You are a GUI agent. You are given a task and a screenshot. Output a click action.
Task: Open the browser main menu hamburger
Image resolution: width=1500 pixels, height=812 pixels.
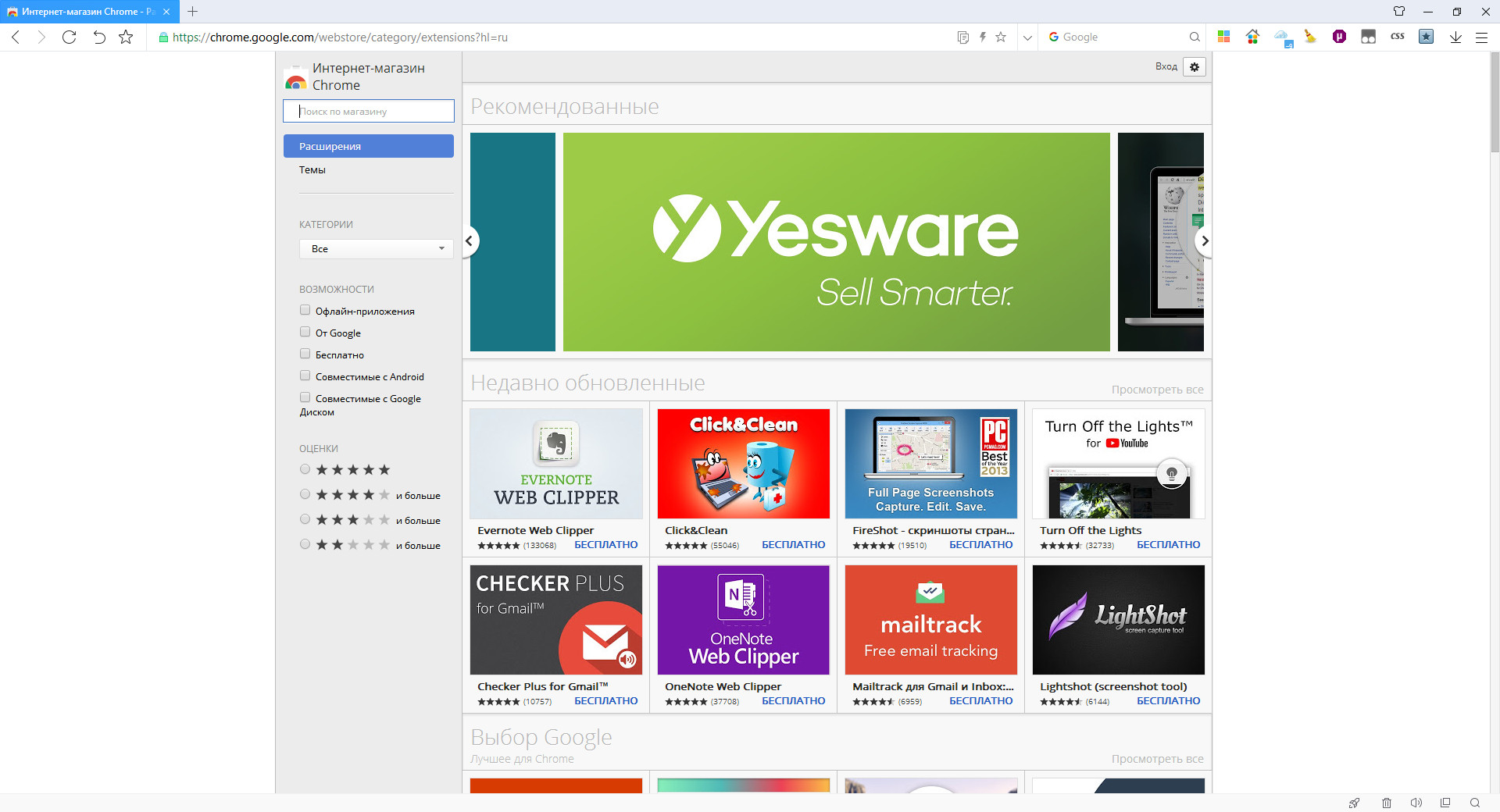[1481, 37]
